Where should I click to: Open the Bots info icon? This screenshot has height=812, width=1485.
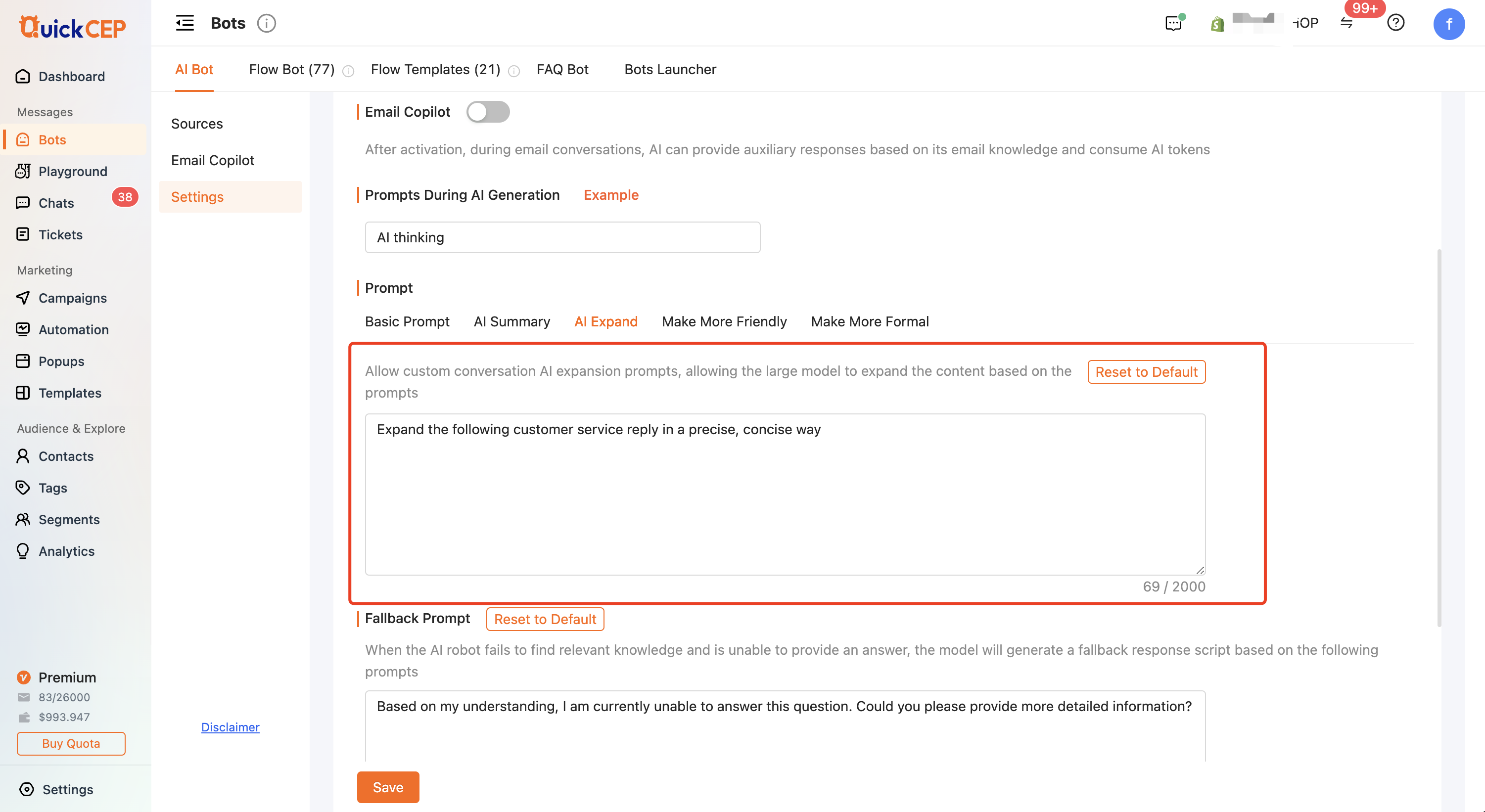266,23
